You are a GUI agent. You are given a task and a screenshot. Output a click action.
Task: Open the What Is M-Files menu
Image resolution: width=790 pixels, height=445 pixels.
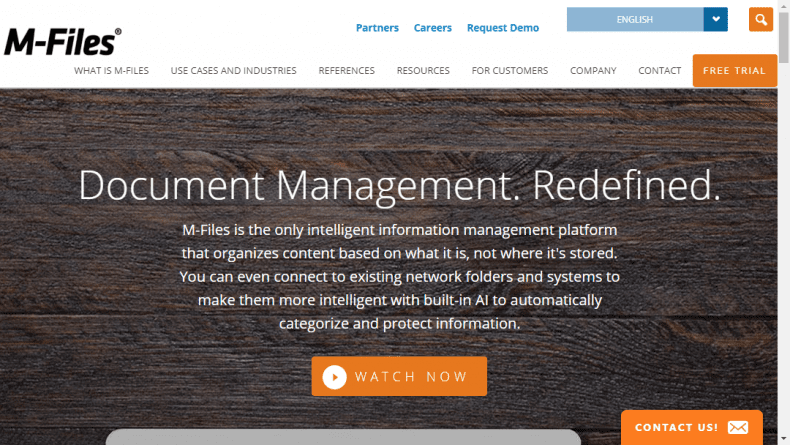click(x=111, y=71)
